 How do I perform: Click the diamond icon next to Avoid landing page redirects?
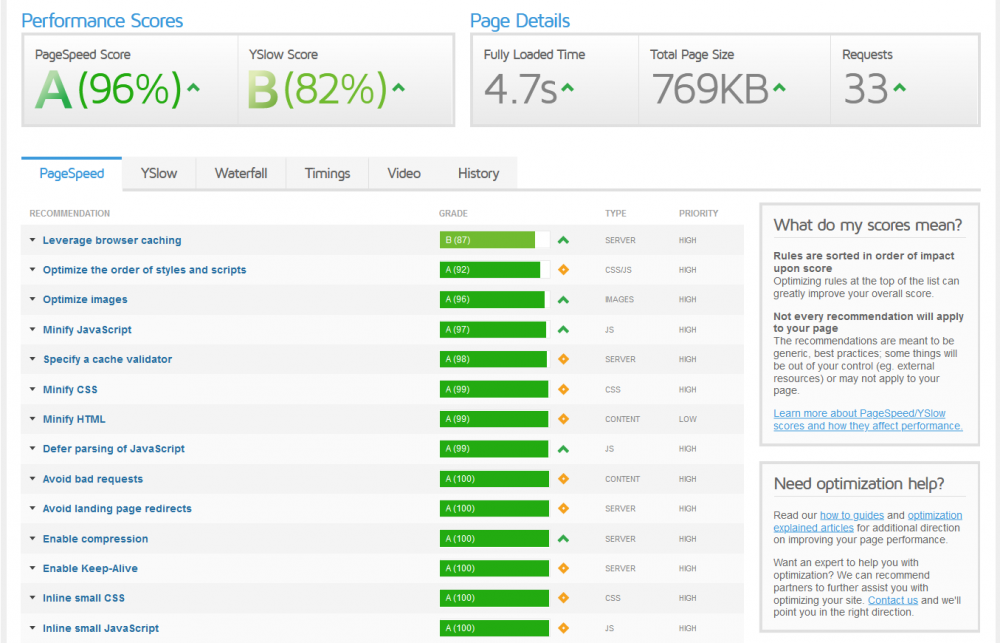point(563,508)
